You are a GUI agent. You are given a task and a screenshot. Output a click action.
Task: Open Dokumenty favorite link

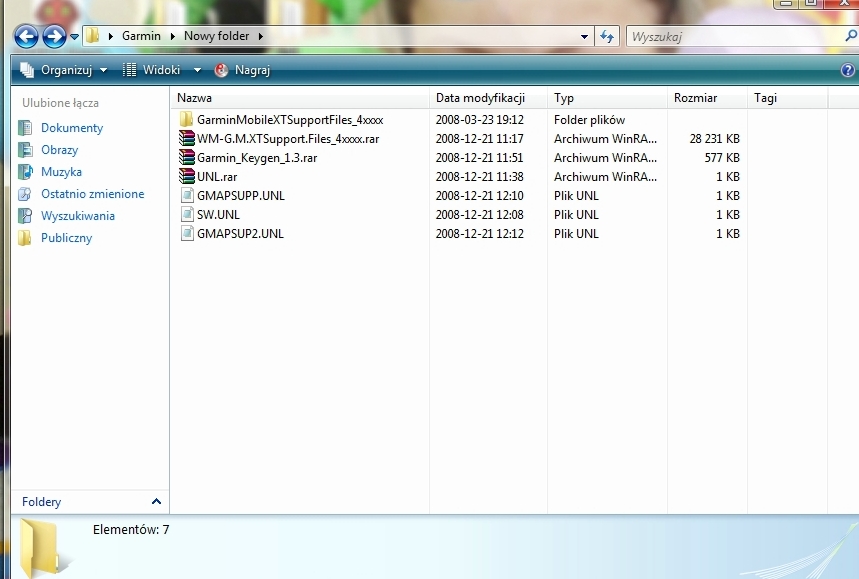coord(72,128)
